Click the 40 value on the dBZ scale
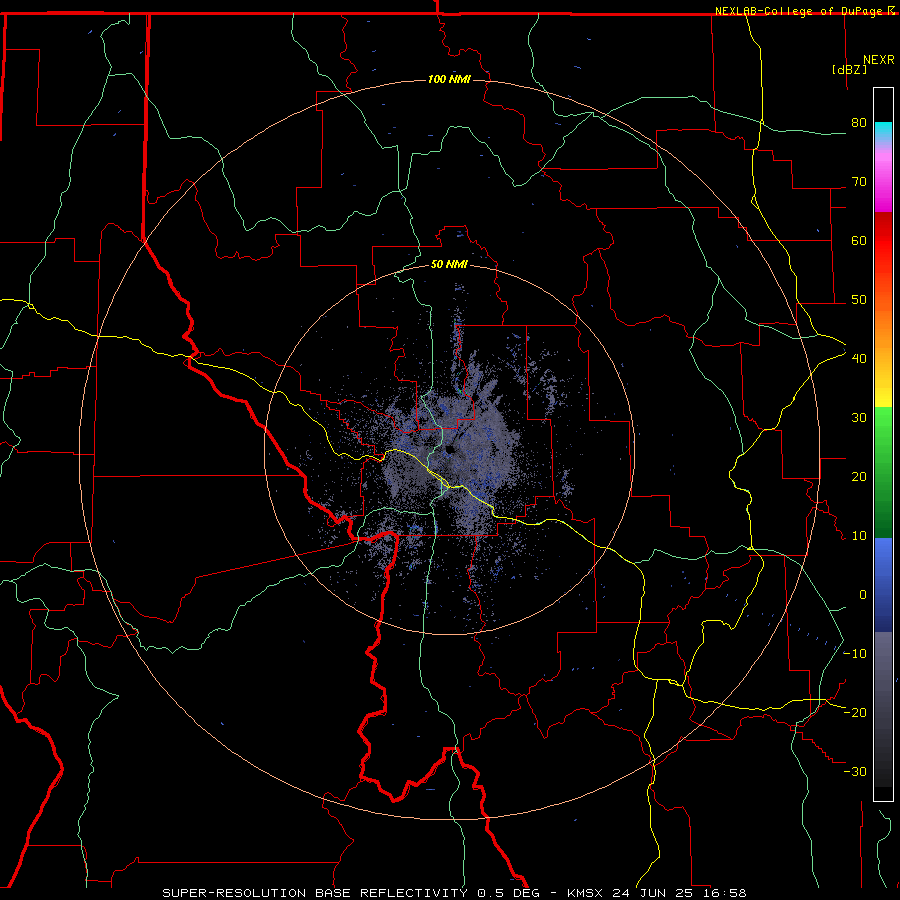Viewport: 900px width, 900px height. 859,359
